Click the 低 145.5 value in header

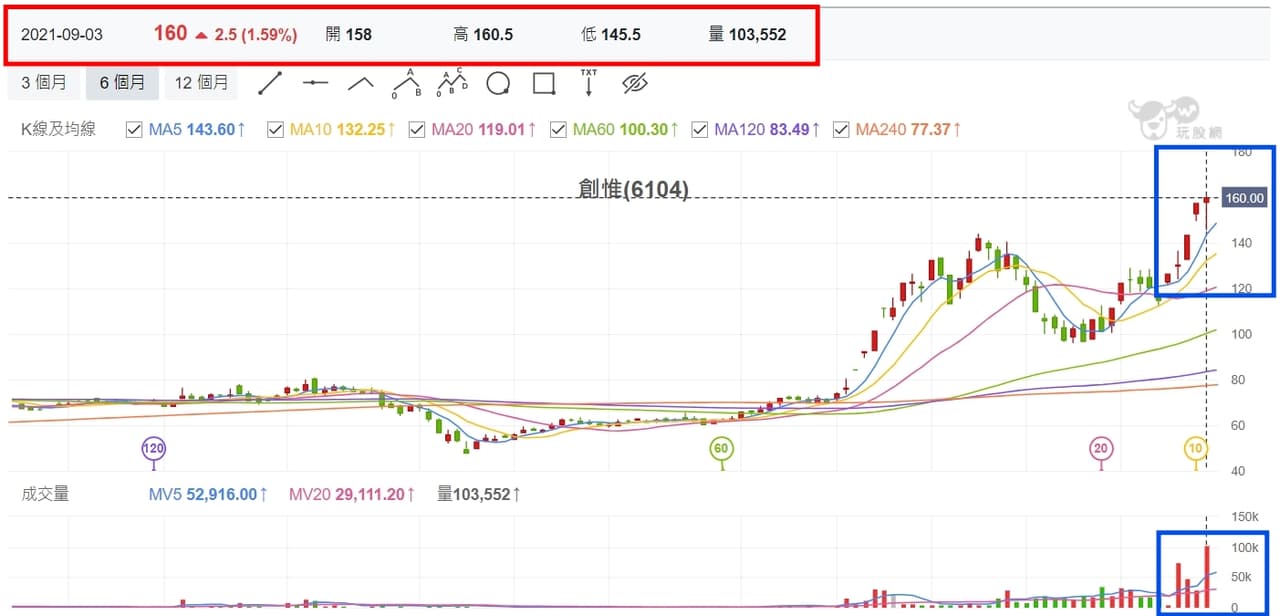[x=611, y=34]
